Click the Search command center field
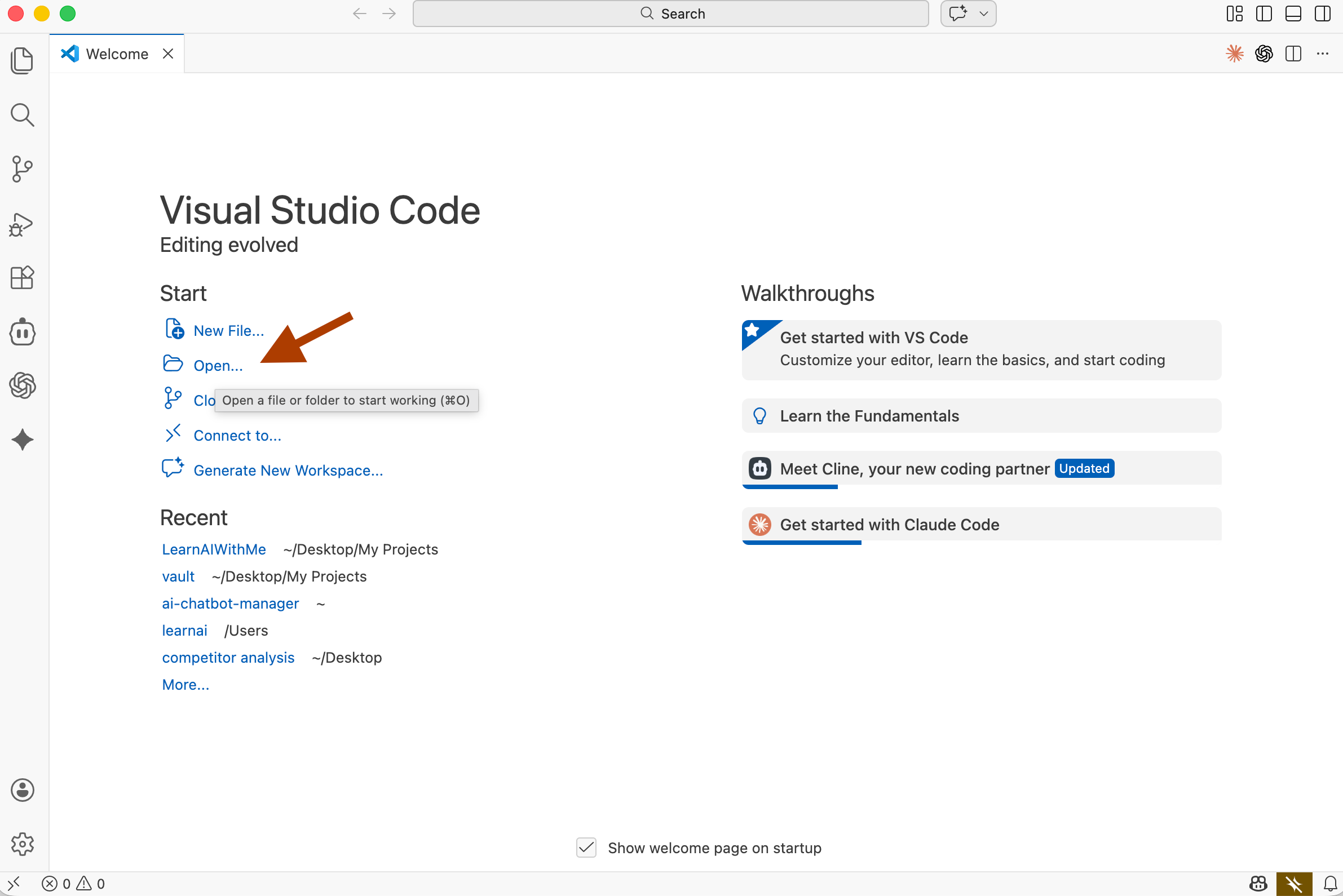The width and height of the screenshot is (1343, 896). (670, 14)
